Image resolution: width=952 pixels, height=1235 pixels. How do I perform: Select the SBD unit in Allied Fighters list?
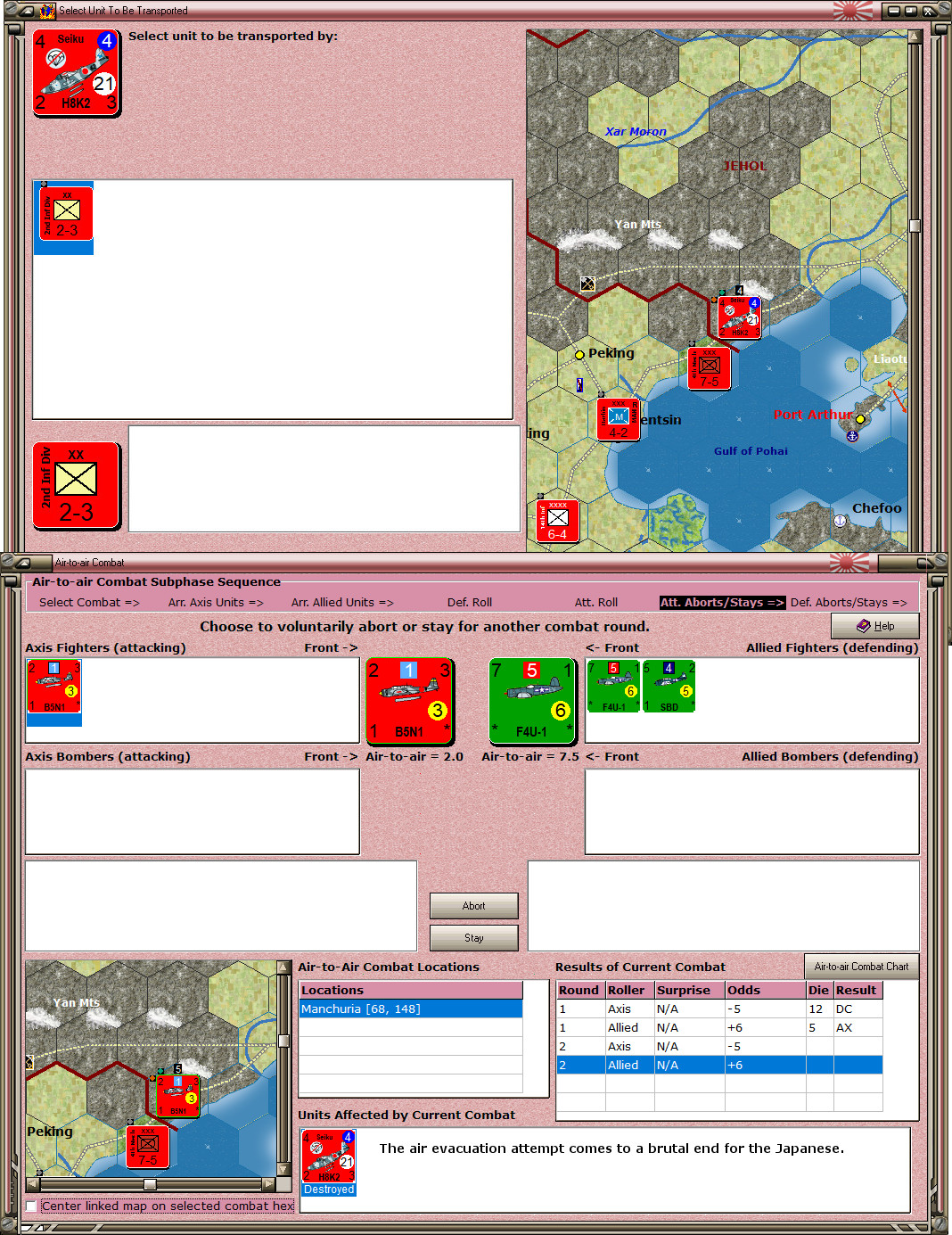point(669,687)
